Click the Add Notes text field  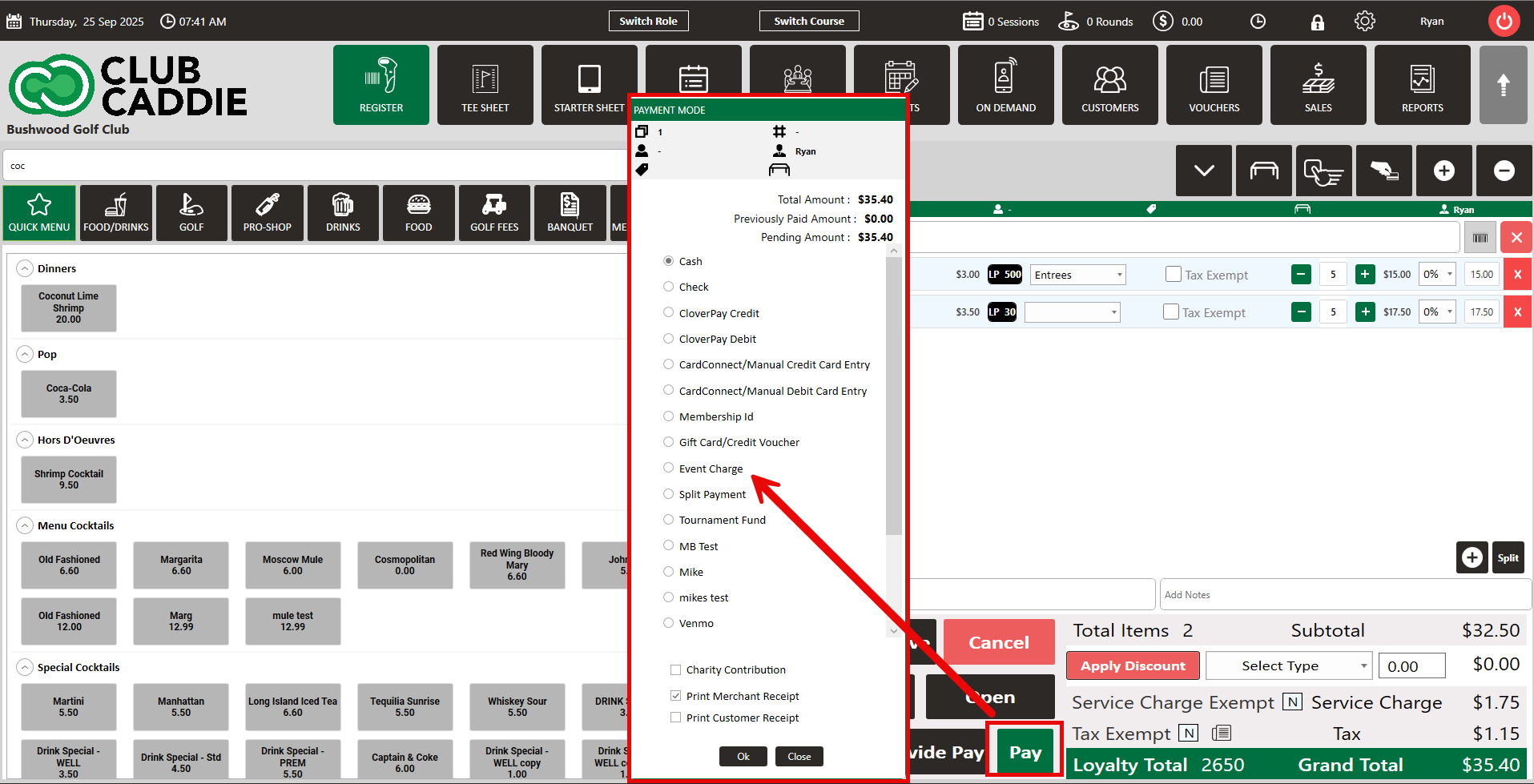pos(1344,594)
